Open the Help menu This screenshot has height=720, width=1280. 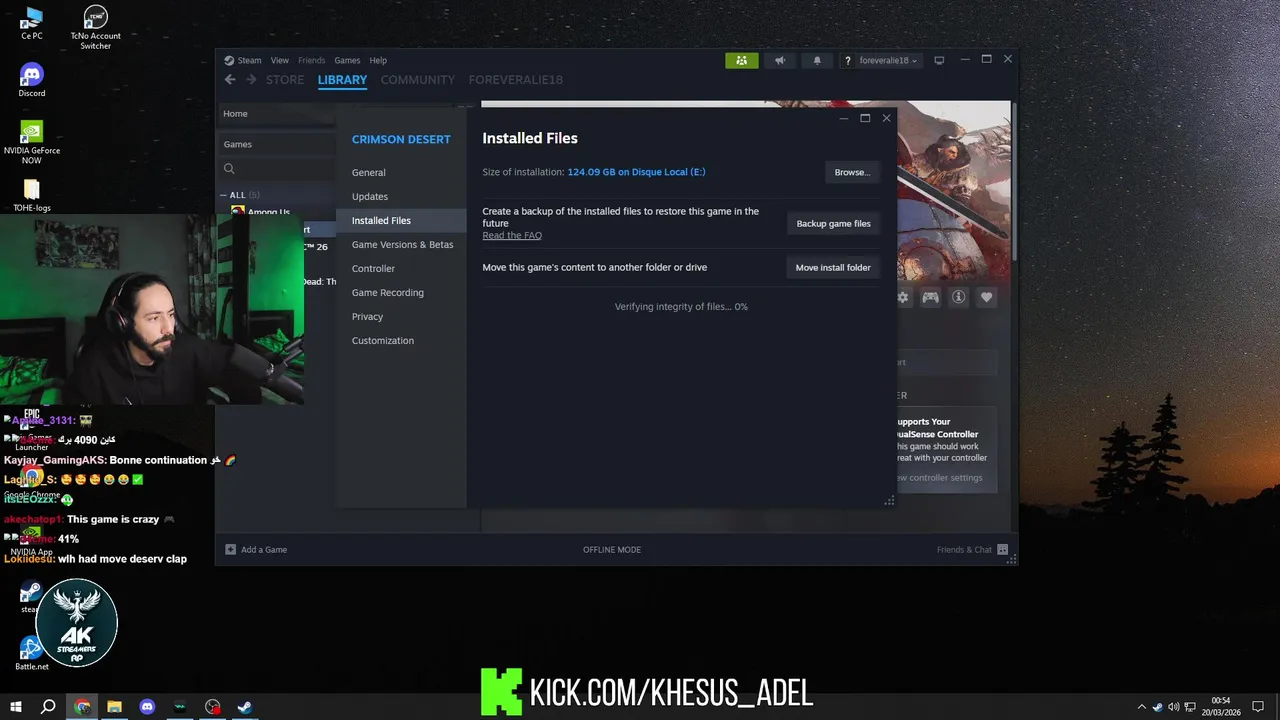378,60
